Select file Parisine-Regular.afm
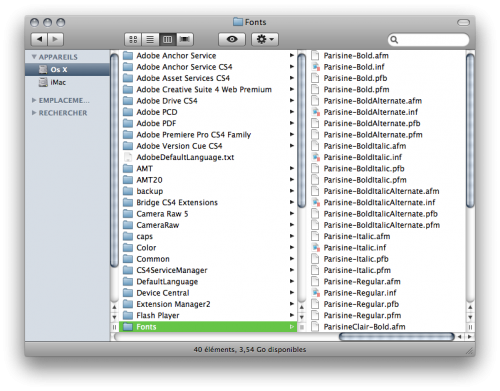Viewport: 500px width, 391px height. 387,282
